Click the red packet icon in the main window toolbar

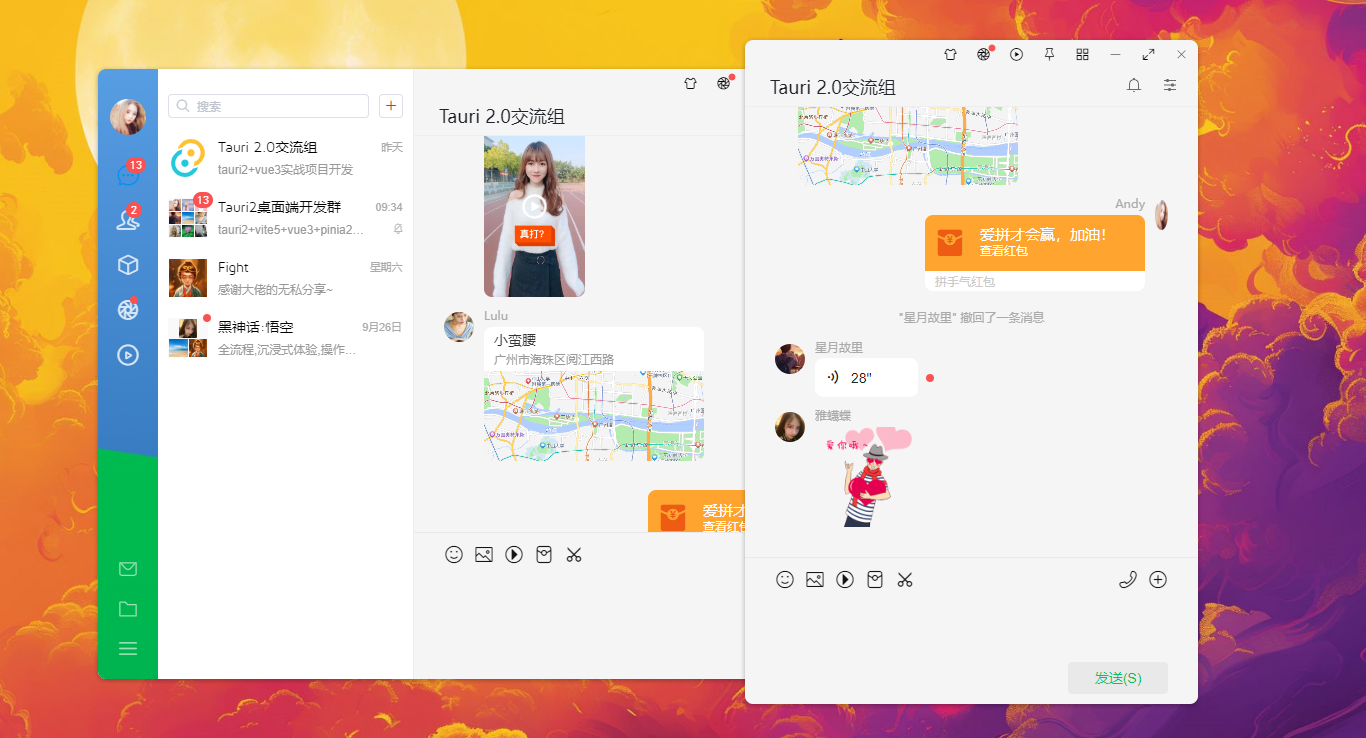click(544, 554)
